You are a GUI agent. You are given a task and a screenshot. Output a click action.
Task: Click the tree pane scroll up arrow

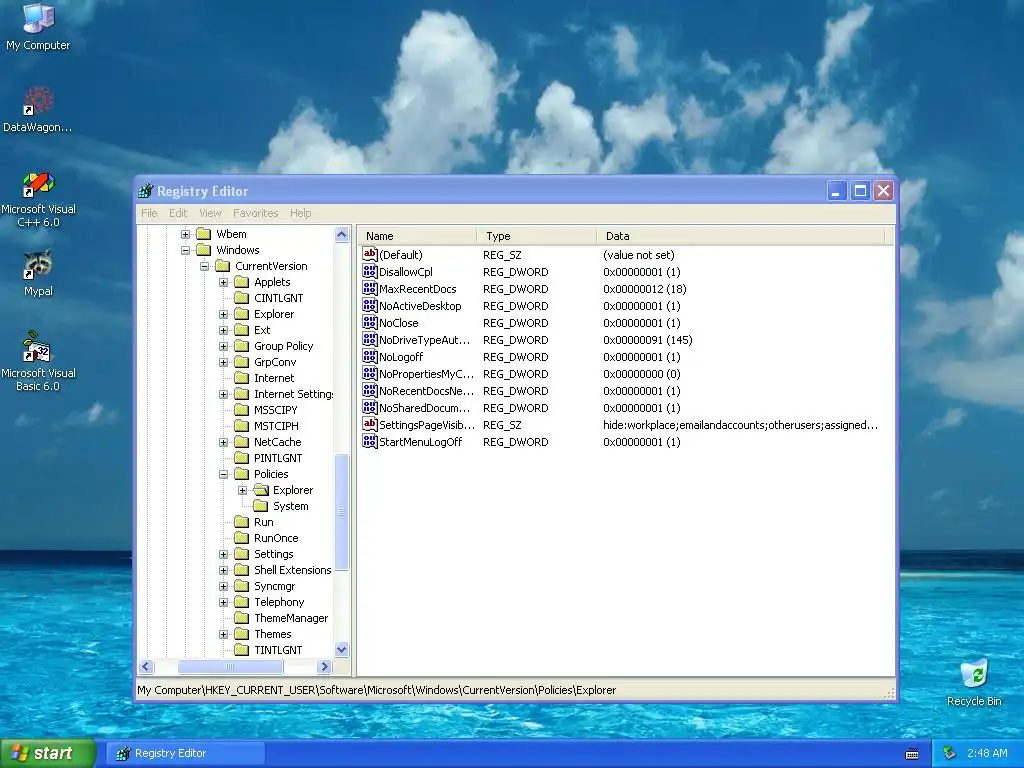(x=342, y=234)
